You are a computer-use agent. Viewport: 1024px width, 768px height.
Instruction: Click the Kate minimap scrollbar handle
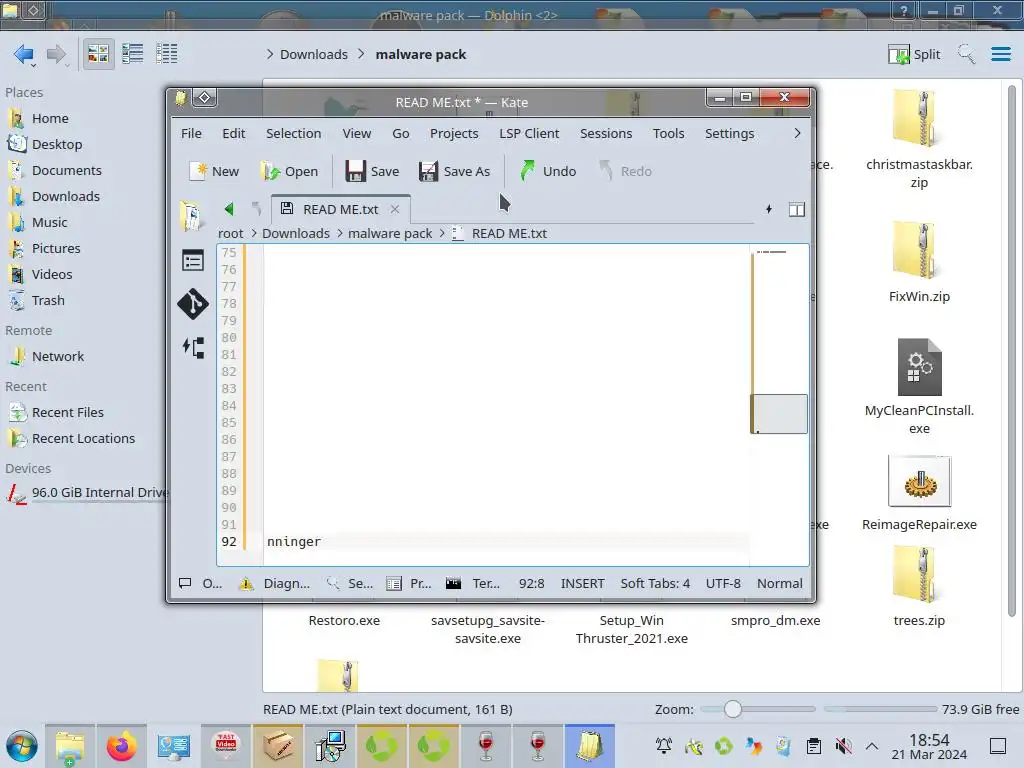pyautogui.click(x=779, y=413)
